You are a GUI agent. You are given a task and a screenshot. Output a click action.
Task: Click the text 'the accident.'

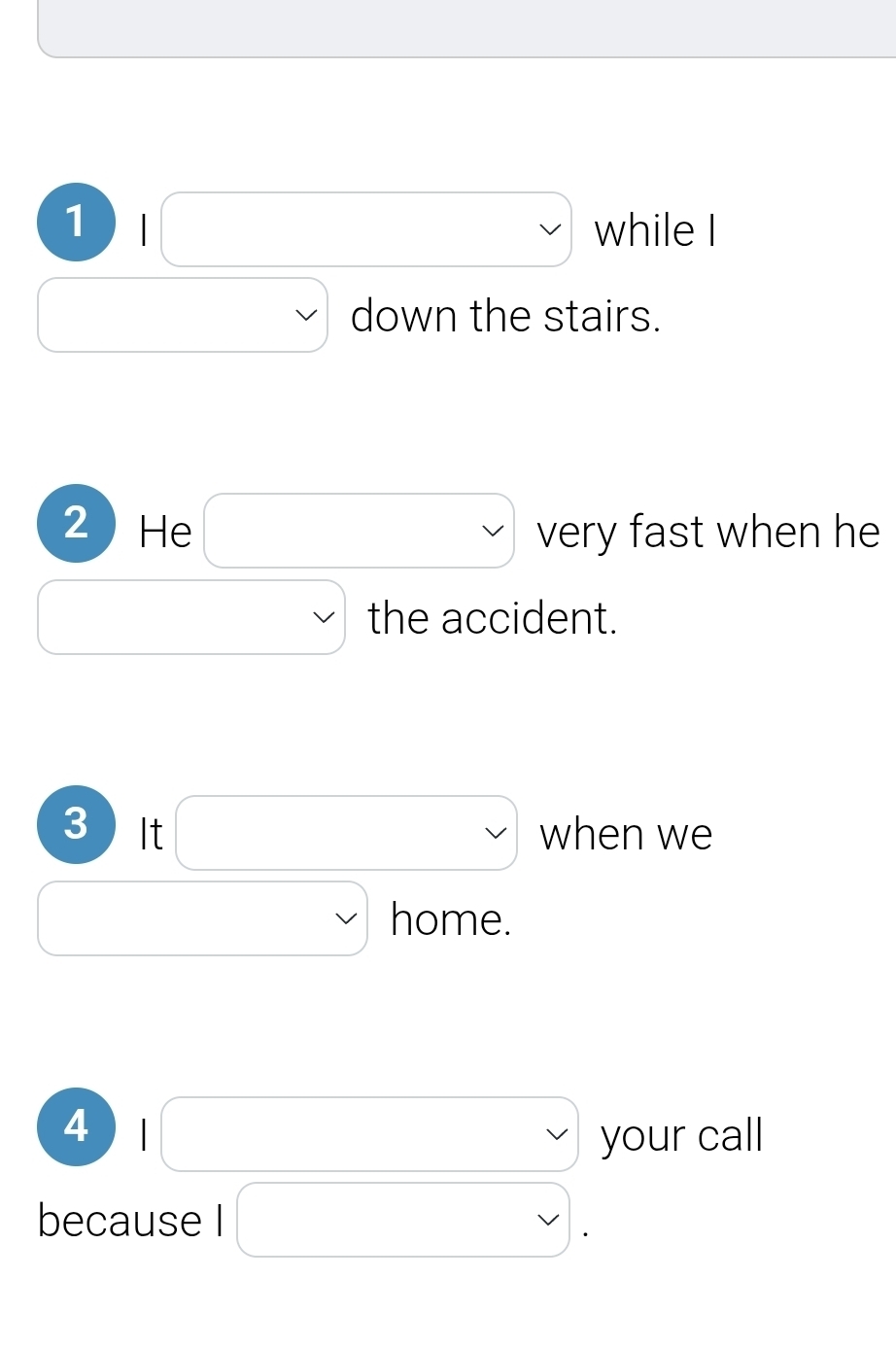click(493, 618)
